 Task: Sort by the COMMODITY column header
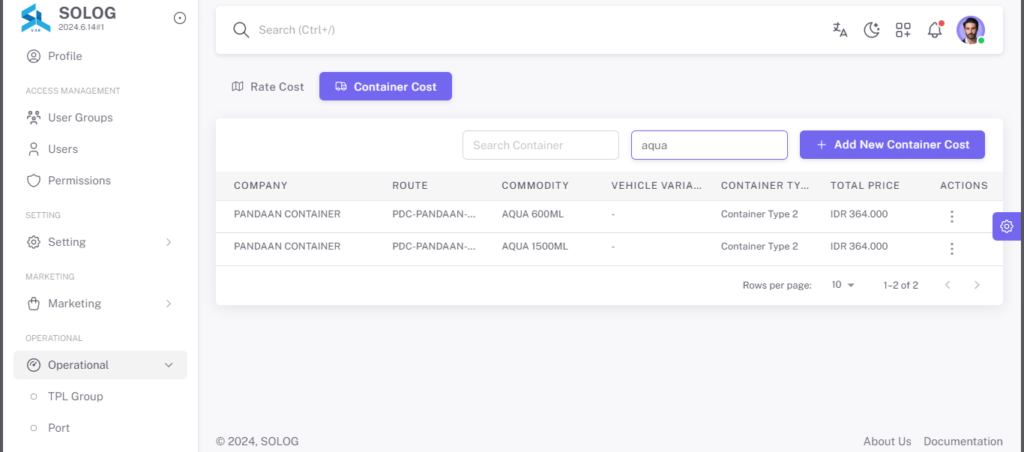535,186
